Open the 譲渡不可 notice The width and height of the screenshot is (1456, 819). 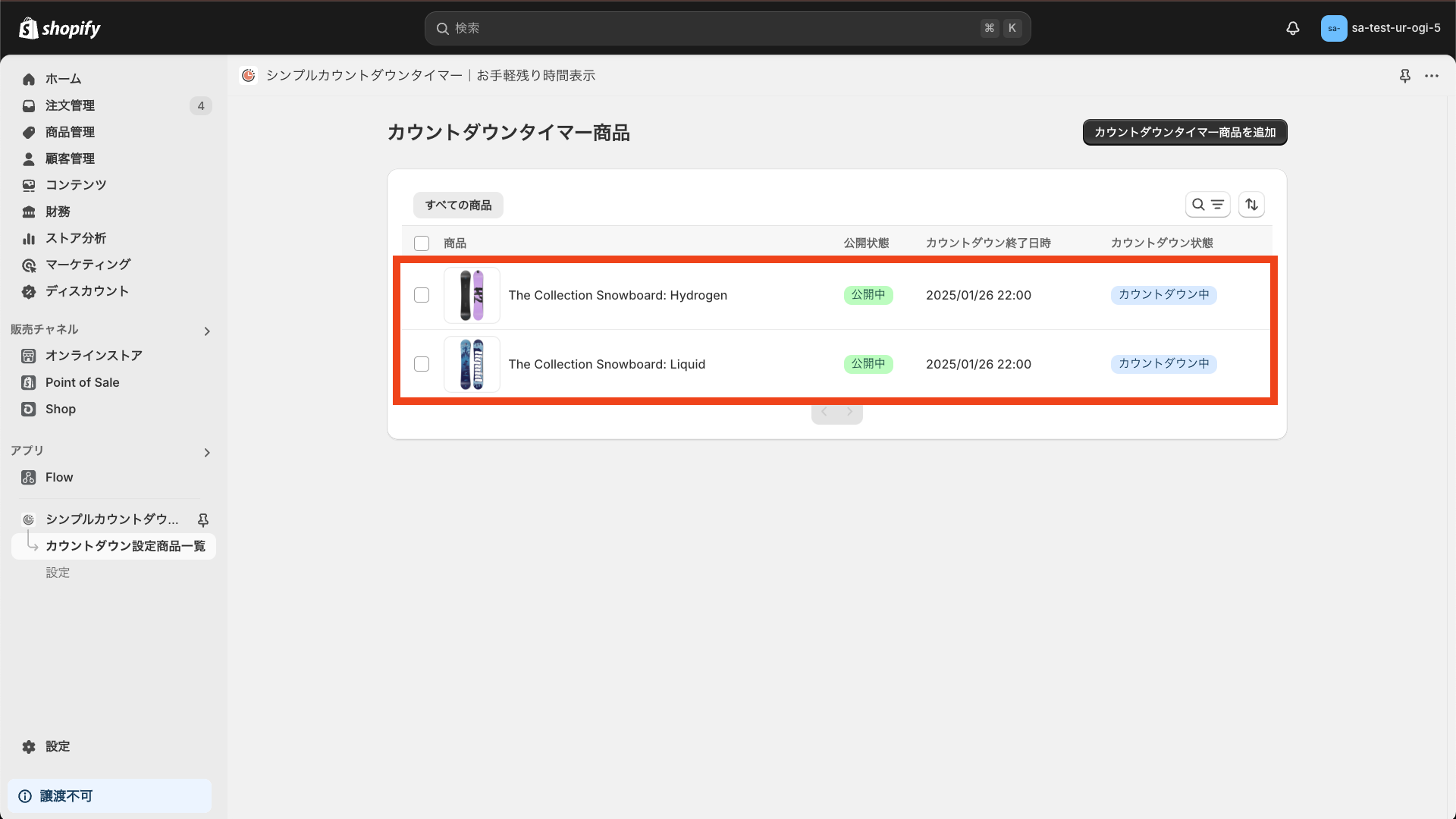tap(108, 795)
